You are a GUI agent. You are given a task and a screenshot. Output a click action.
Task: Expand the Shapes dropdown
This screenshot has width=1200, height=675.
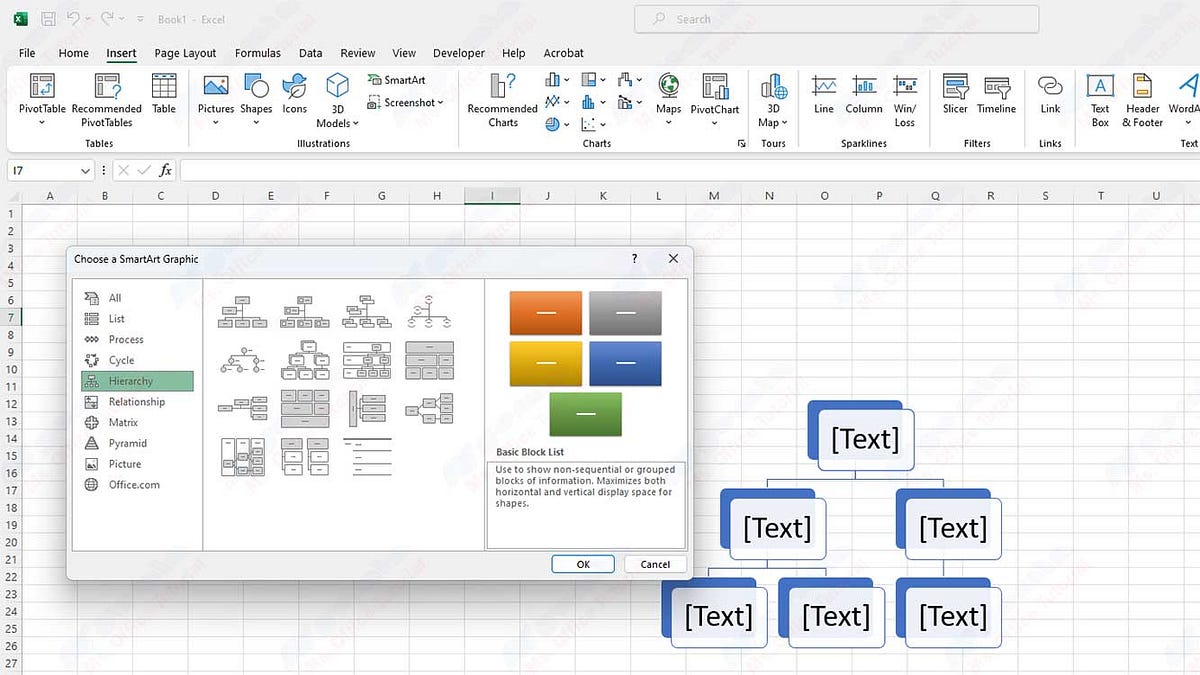coord(256,122)
